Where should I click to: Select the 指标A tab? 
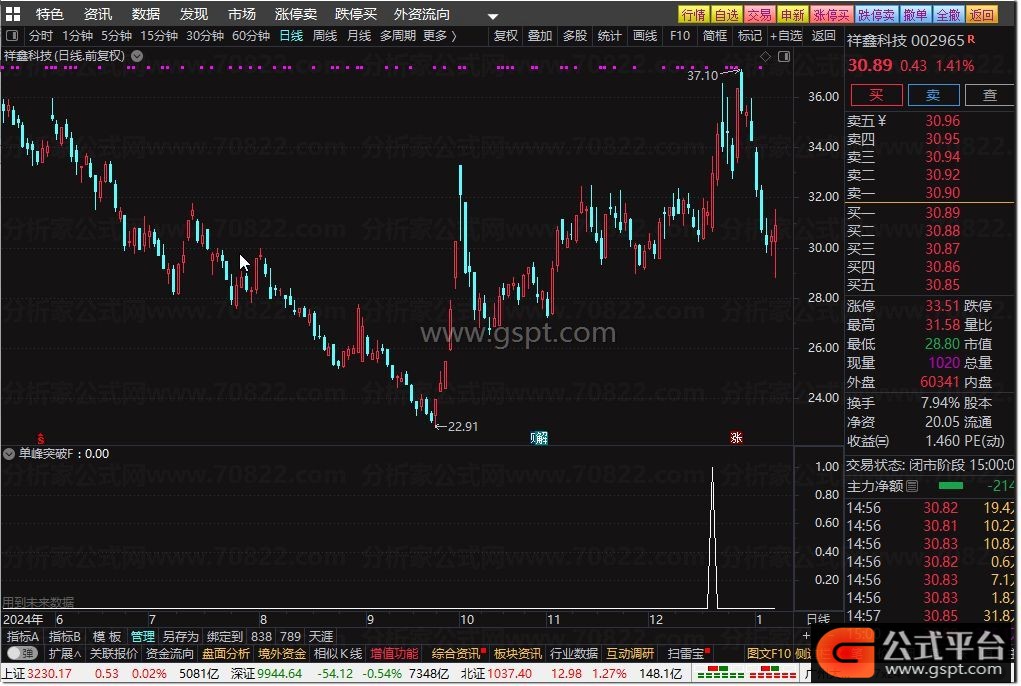(23, 637)
